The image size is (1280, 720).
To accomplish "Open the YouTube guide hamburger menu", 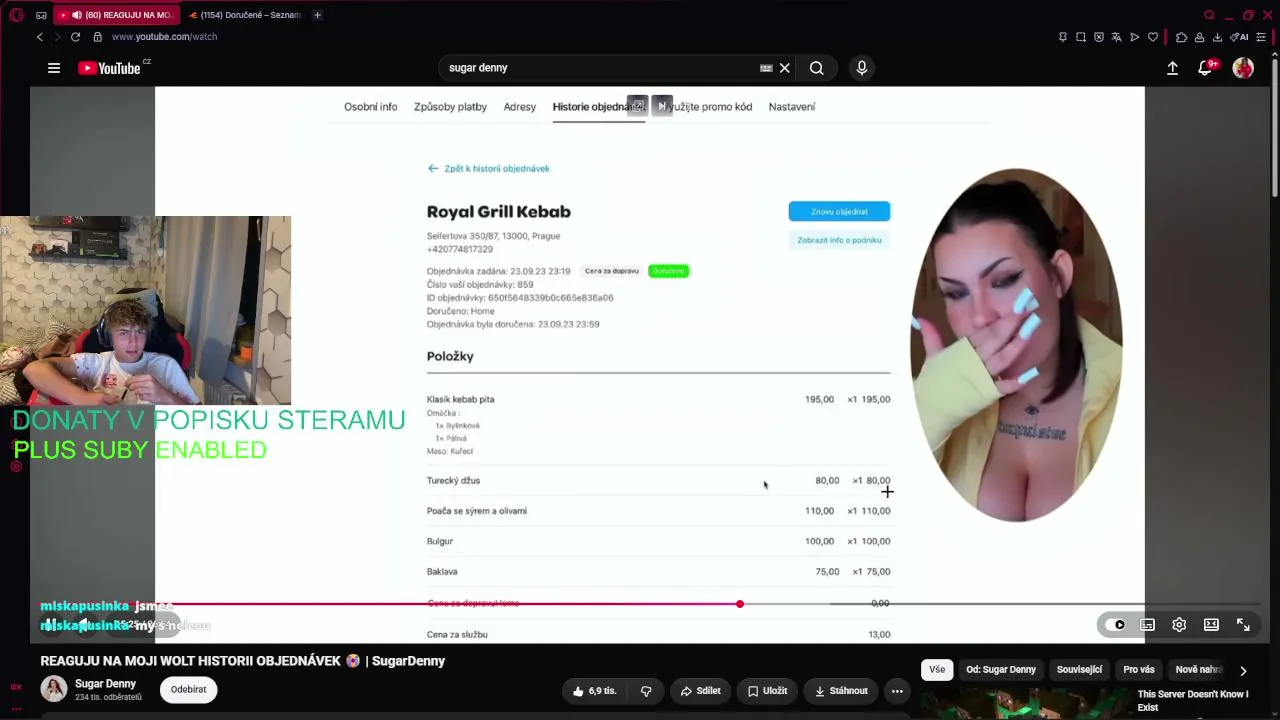I will [x=54, y=68].
